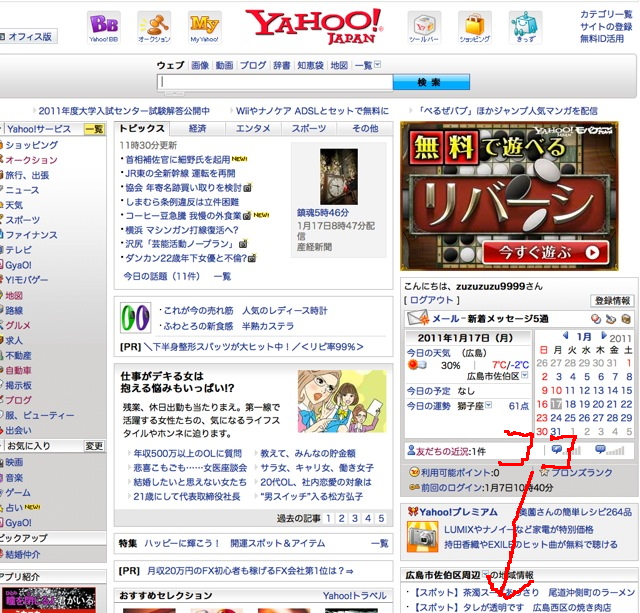
Task: Click the working women illustration
Action: point(342,401)
